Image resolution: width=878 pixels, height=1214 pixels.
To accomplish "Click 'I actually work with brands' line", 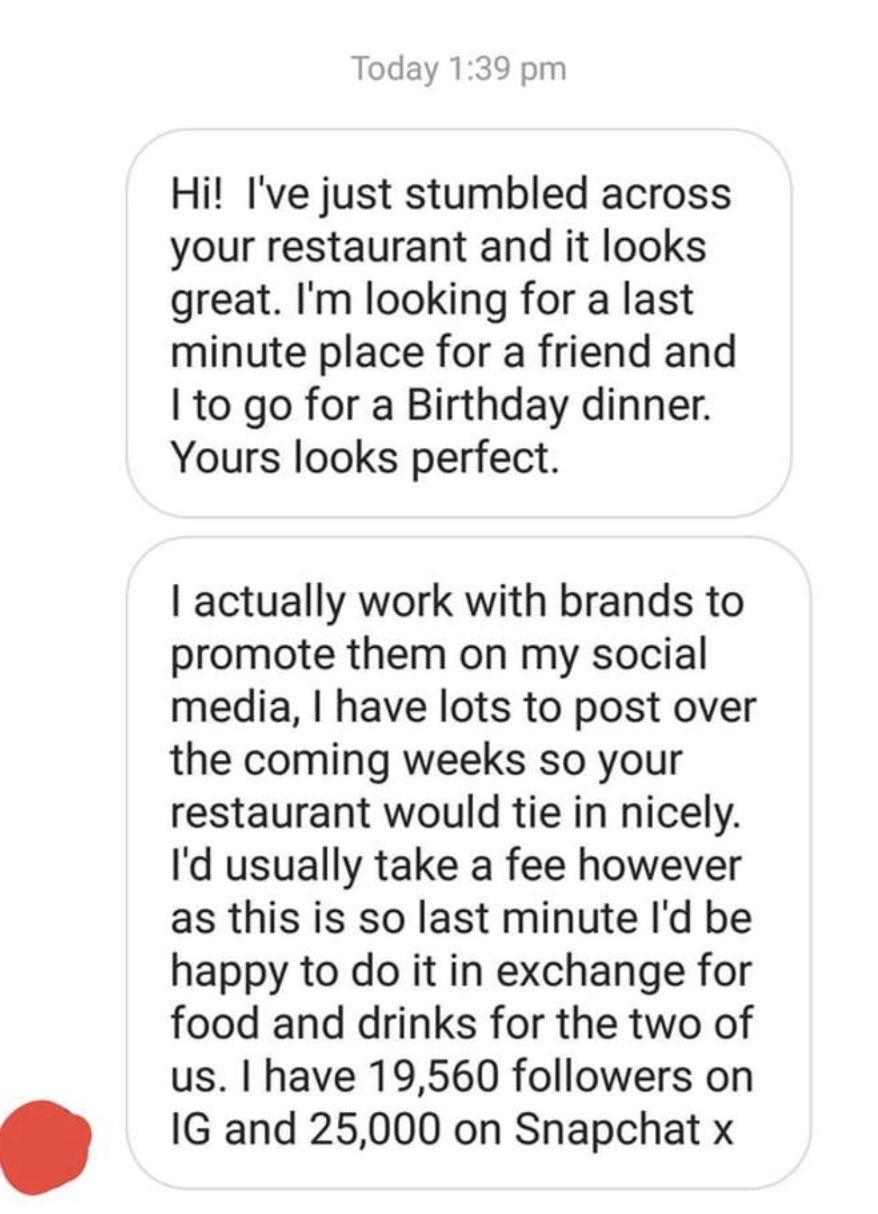I will [457, 601].
